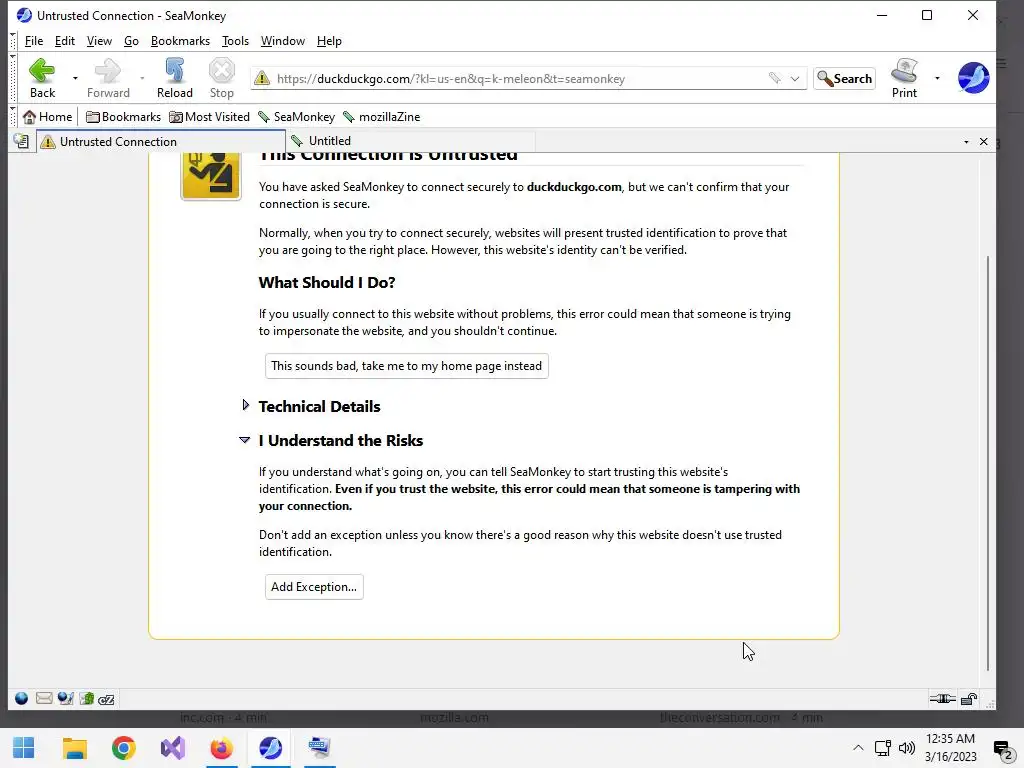Click the Stop loading button
The height and width of the screenshot is (768, 1024).
[221, 78]
